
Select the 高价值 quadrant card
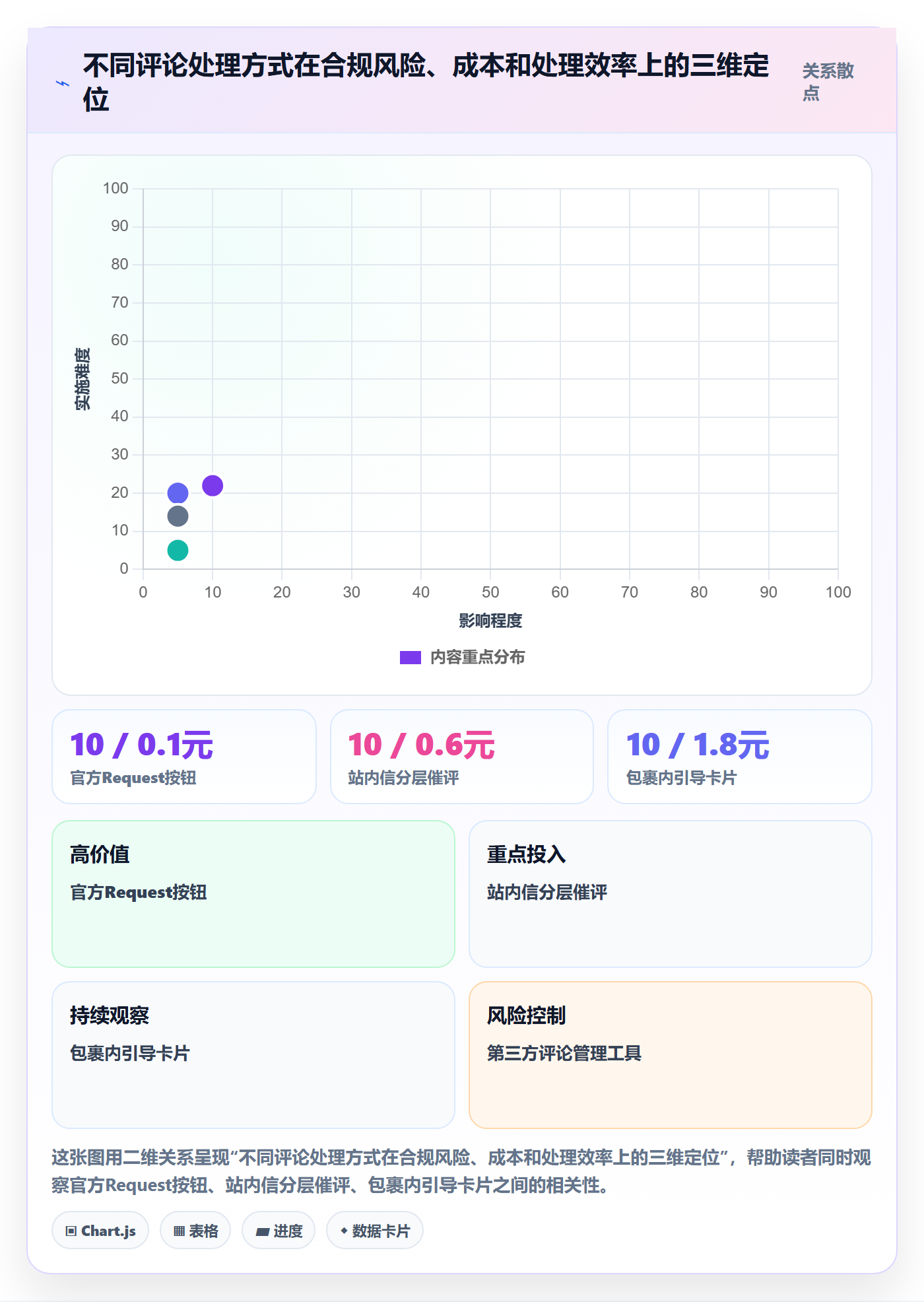[253, 894]
